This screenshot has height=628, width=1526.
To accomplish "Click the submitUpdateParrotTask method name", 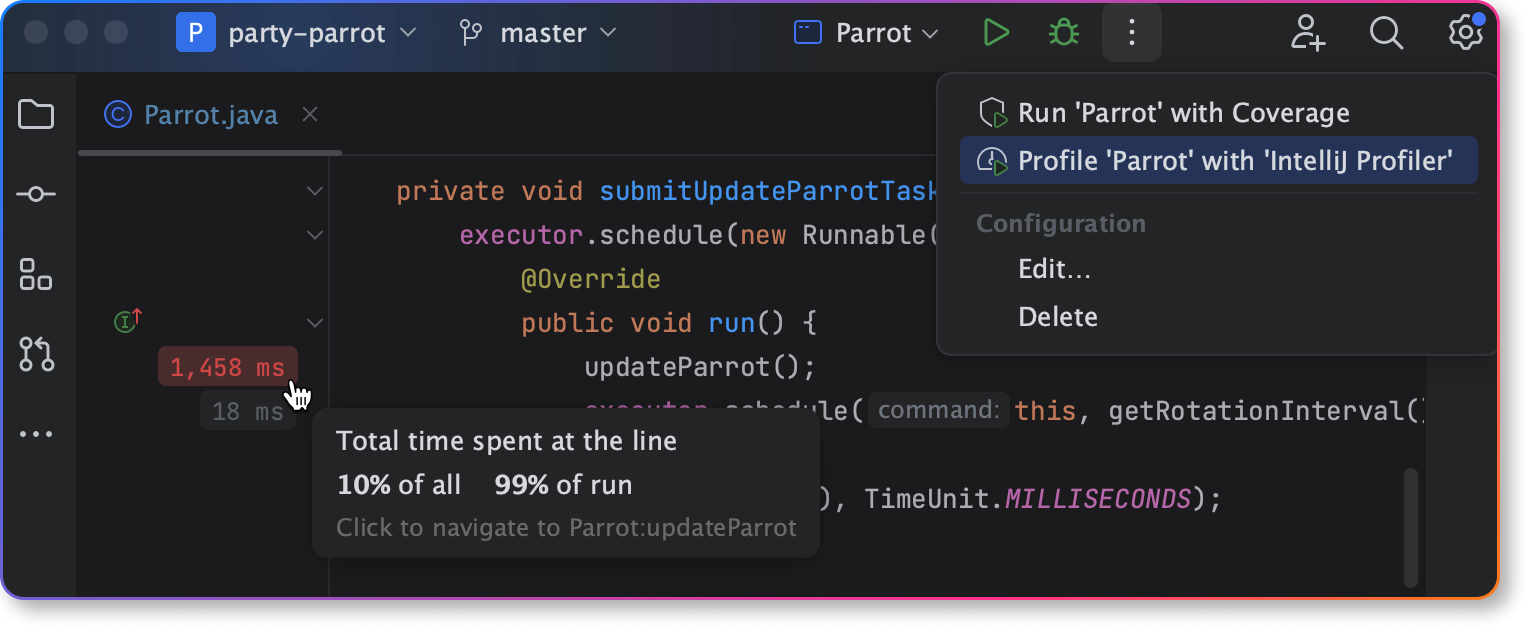I will pos(769,191).
